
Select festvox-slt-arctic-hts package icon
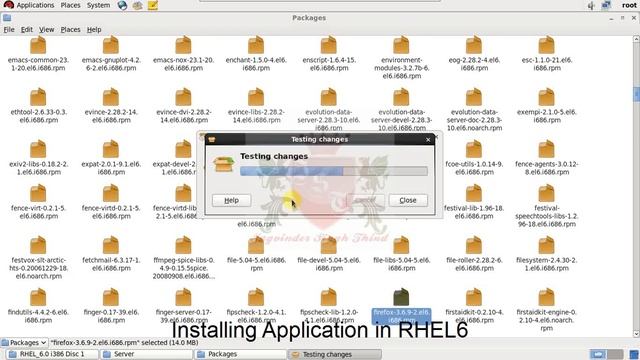(x=38, y=245)
